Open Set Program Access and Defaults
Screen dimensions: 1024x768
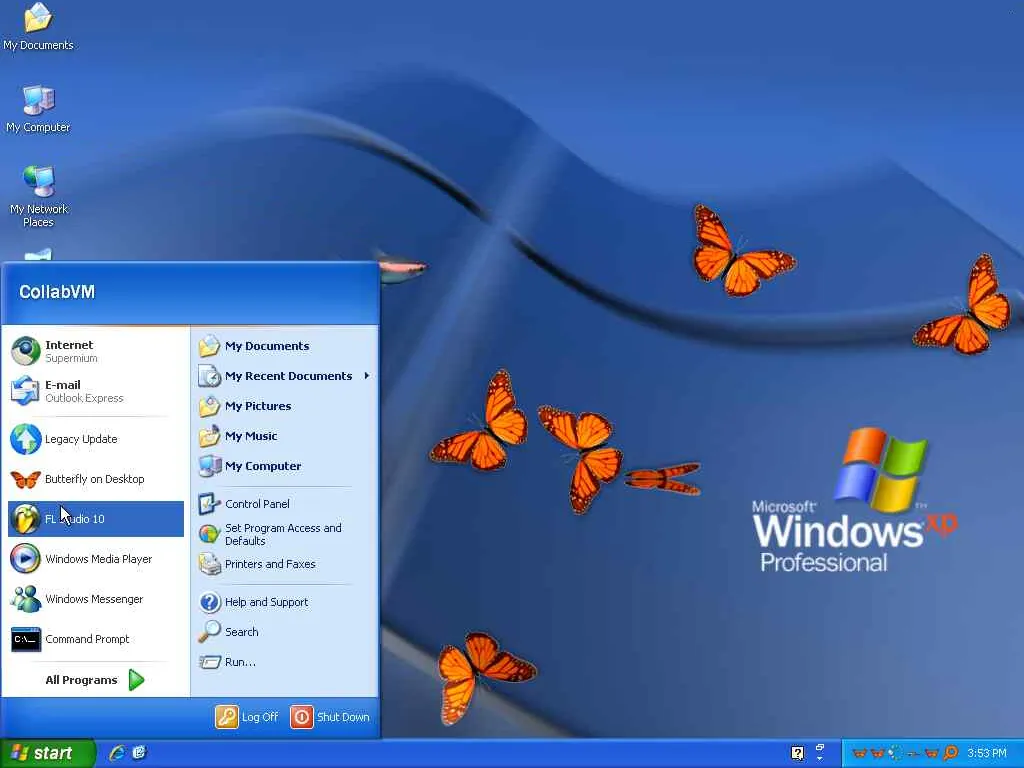point(285,534)
